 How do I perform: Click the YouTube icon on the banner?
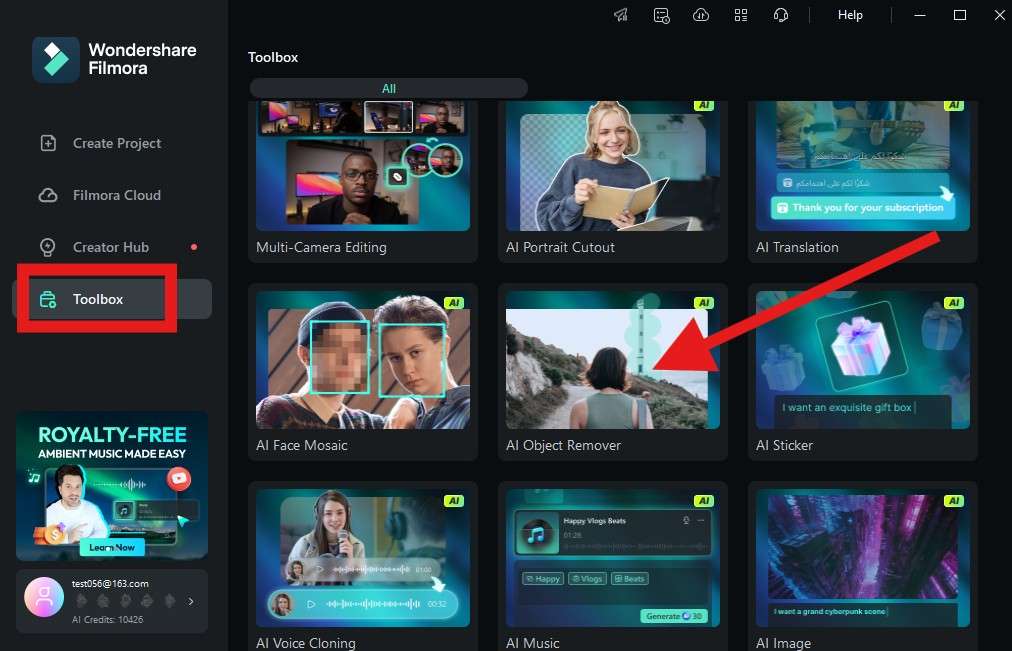(179, 479)
